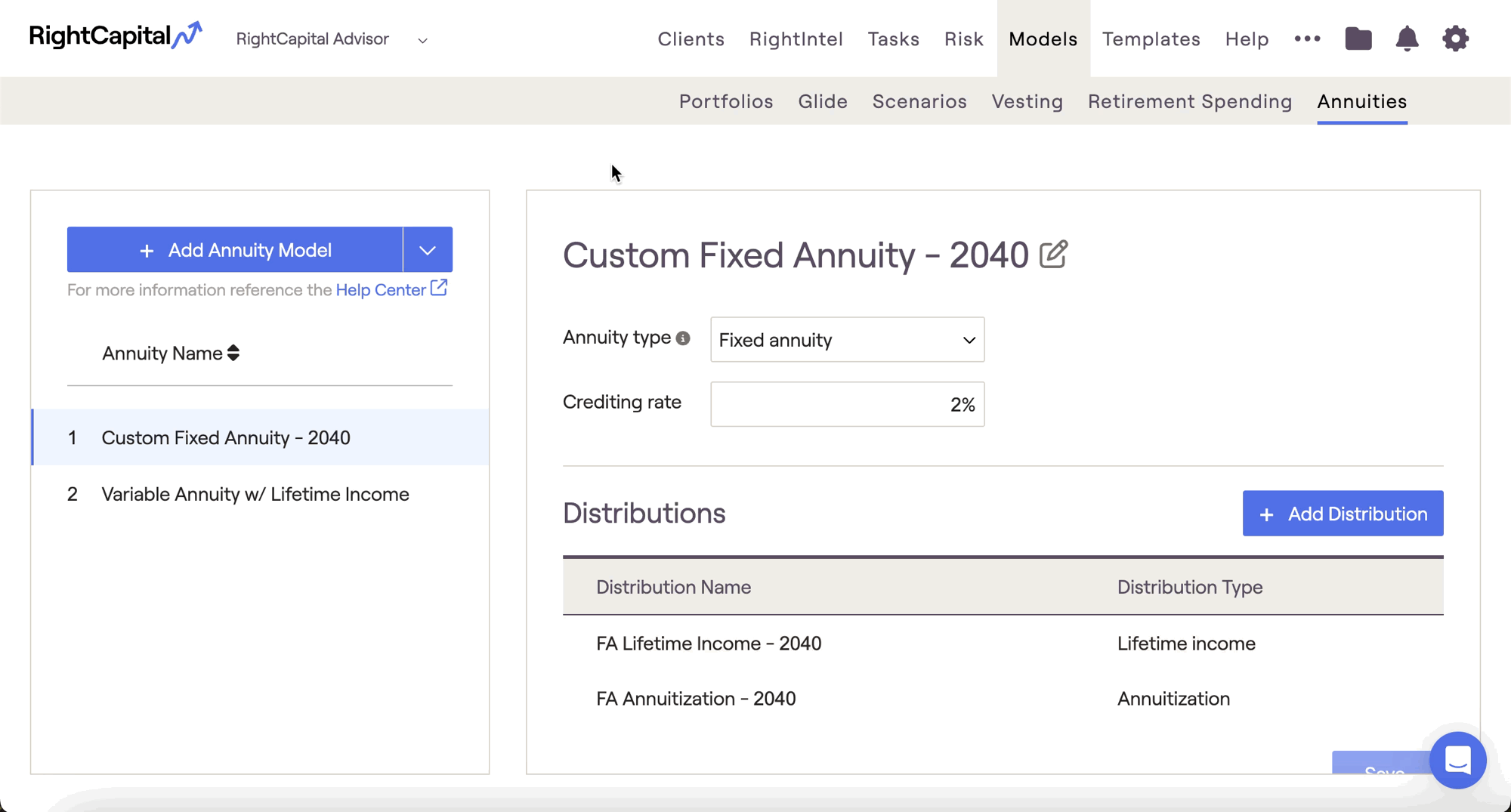The height and width of the screenshot is (812, 1511).
Task: Go to the Clients menu
Action: point(691,39)
